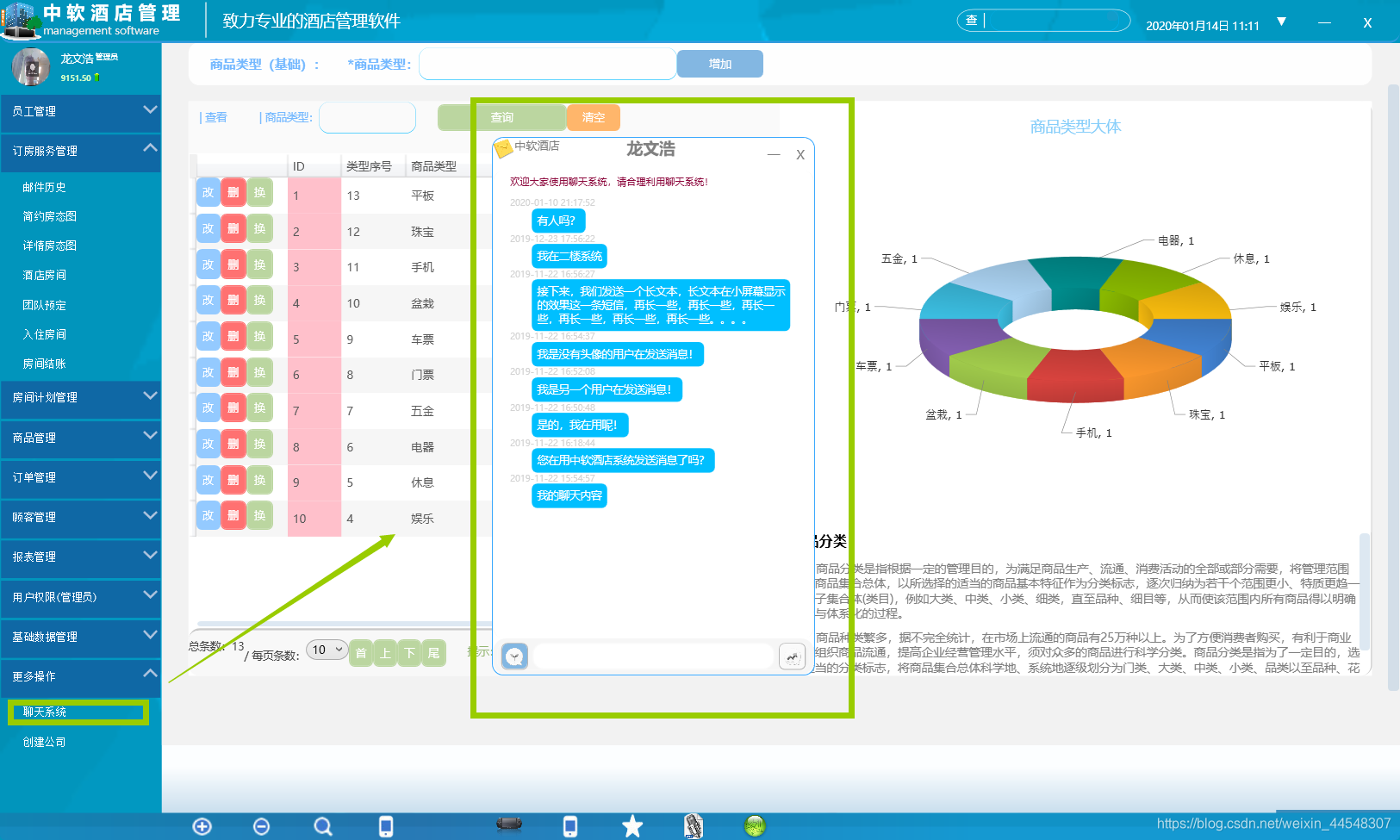
Task: Open the per-page count dropdown showing 10
Action: click(x=327, y=650)
